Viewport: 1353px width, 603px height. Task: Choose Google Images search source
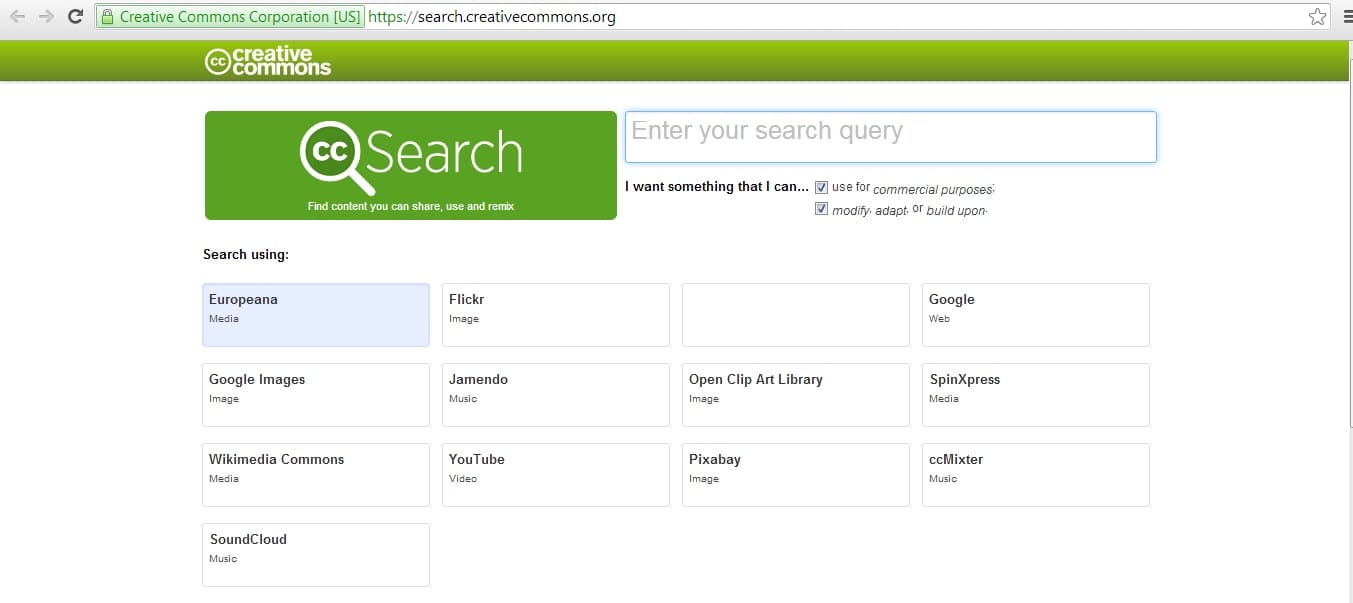point(316,395)
